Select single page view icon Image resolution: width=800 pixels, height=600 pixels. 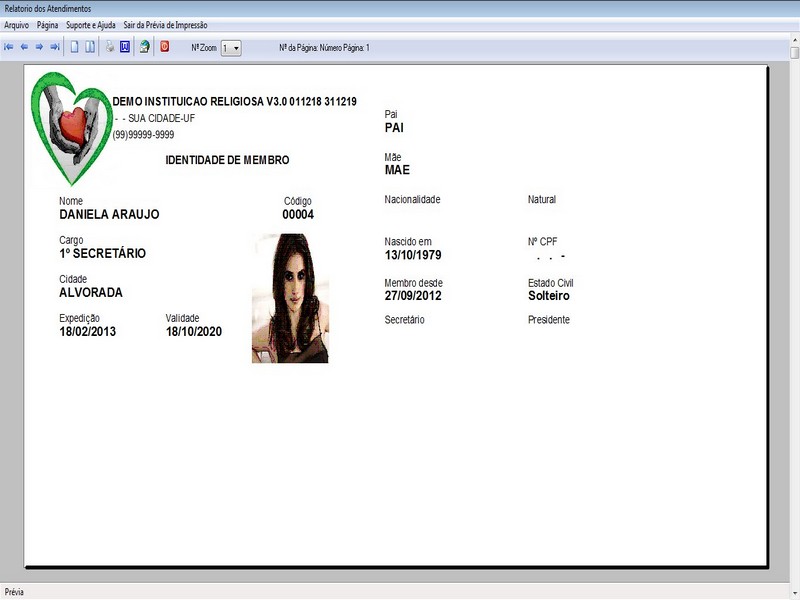tap(74, 47)
